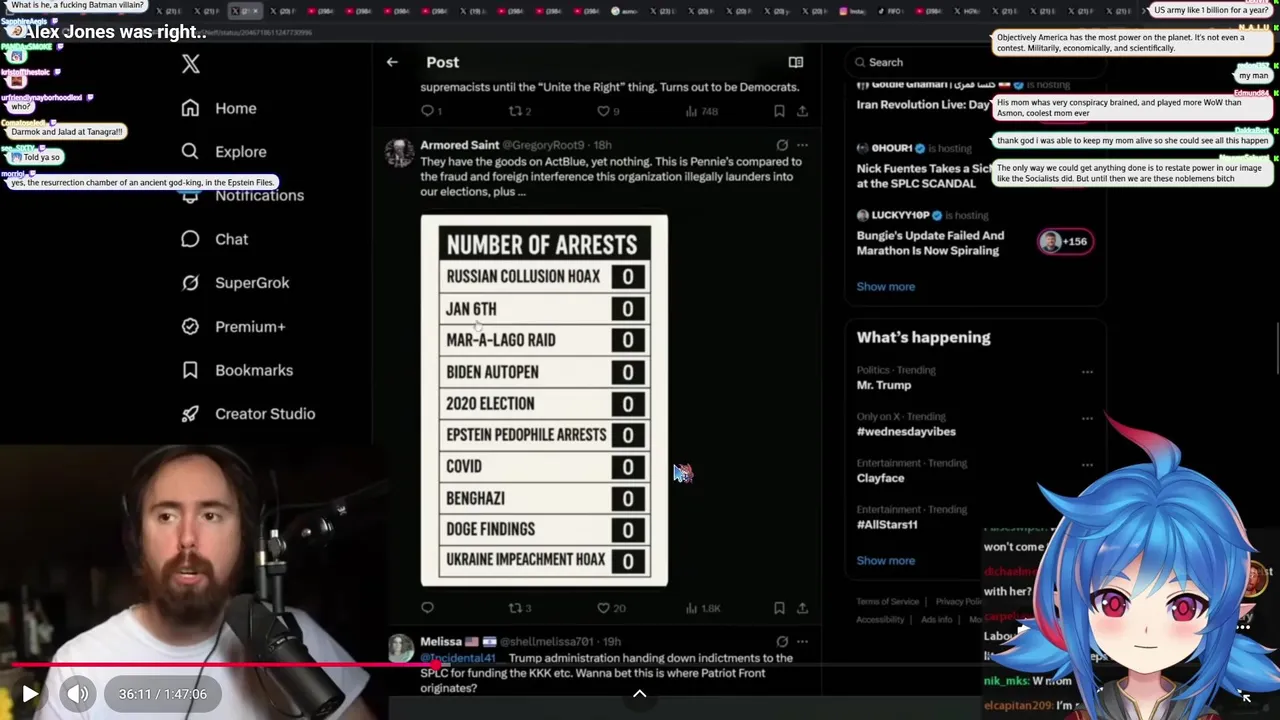
Task: Open Grok icon on Melissa's post
Action: (x=782, y=641)
